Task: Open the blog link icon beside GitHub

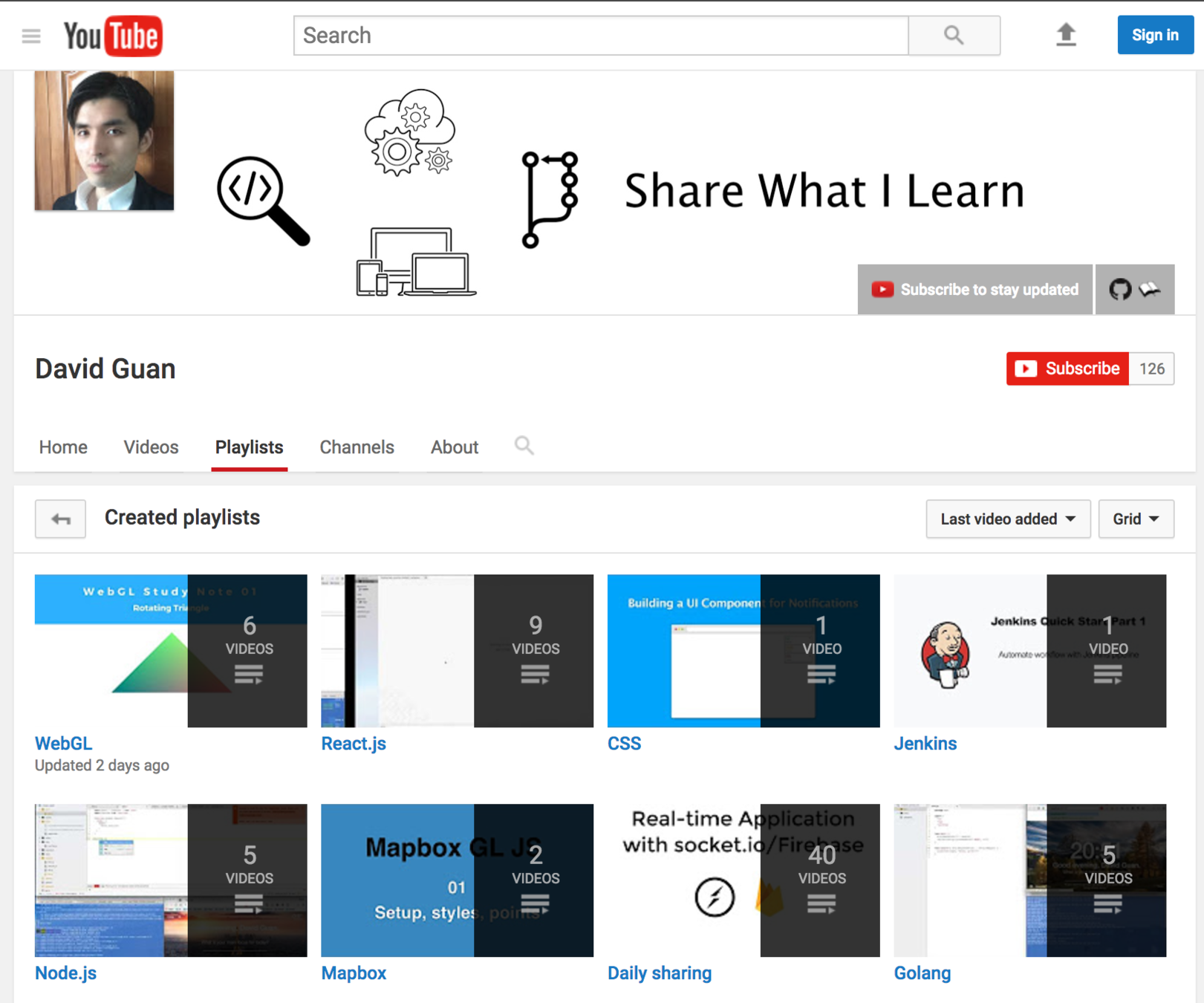Action: pyautogui.click(x=1150, y=289)
